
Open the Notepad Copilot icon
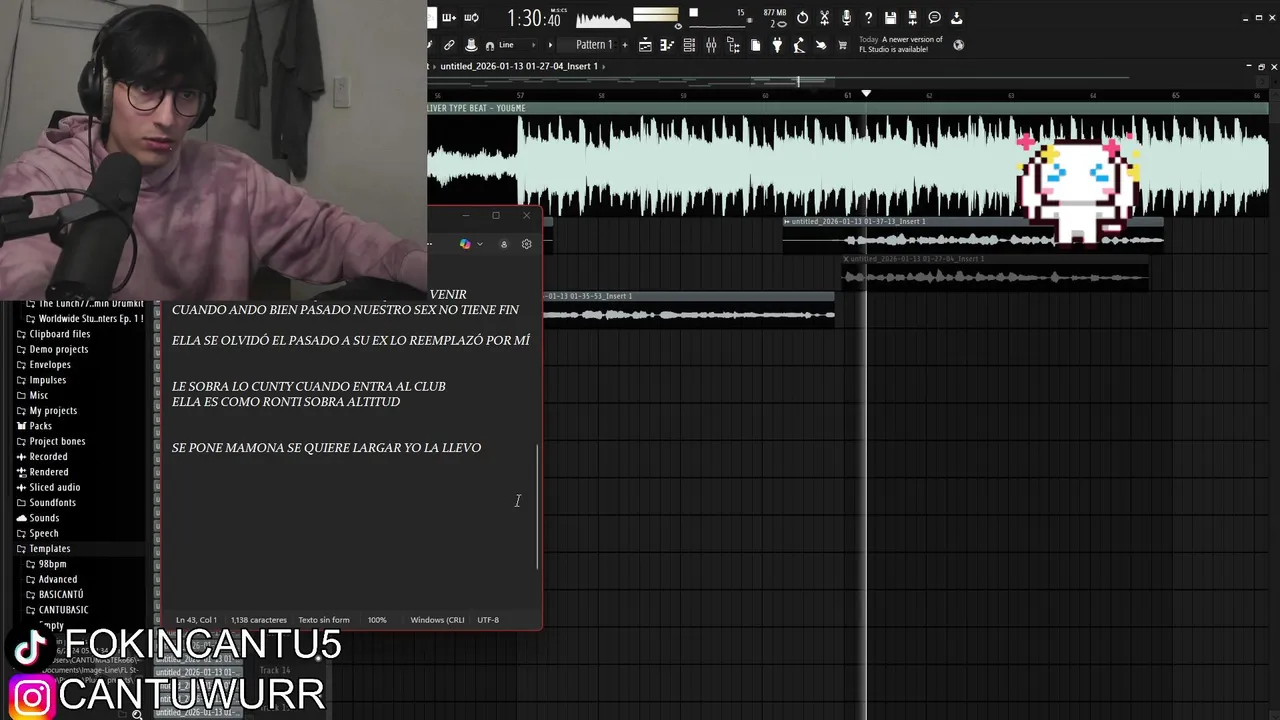tap(465, 244)
